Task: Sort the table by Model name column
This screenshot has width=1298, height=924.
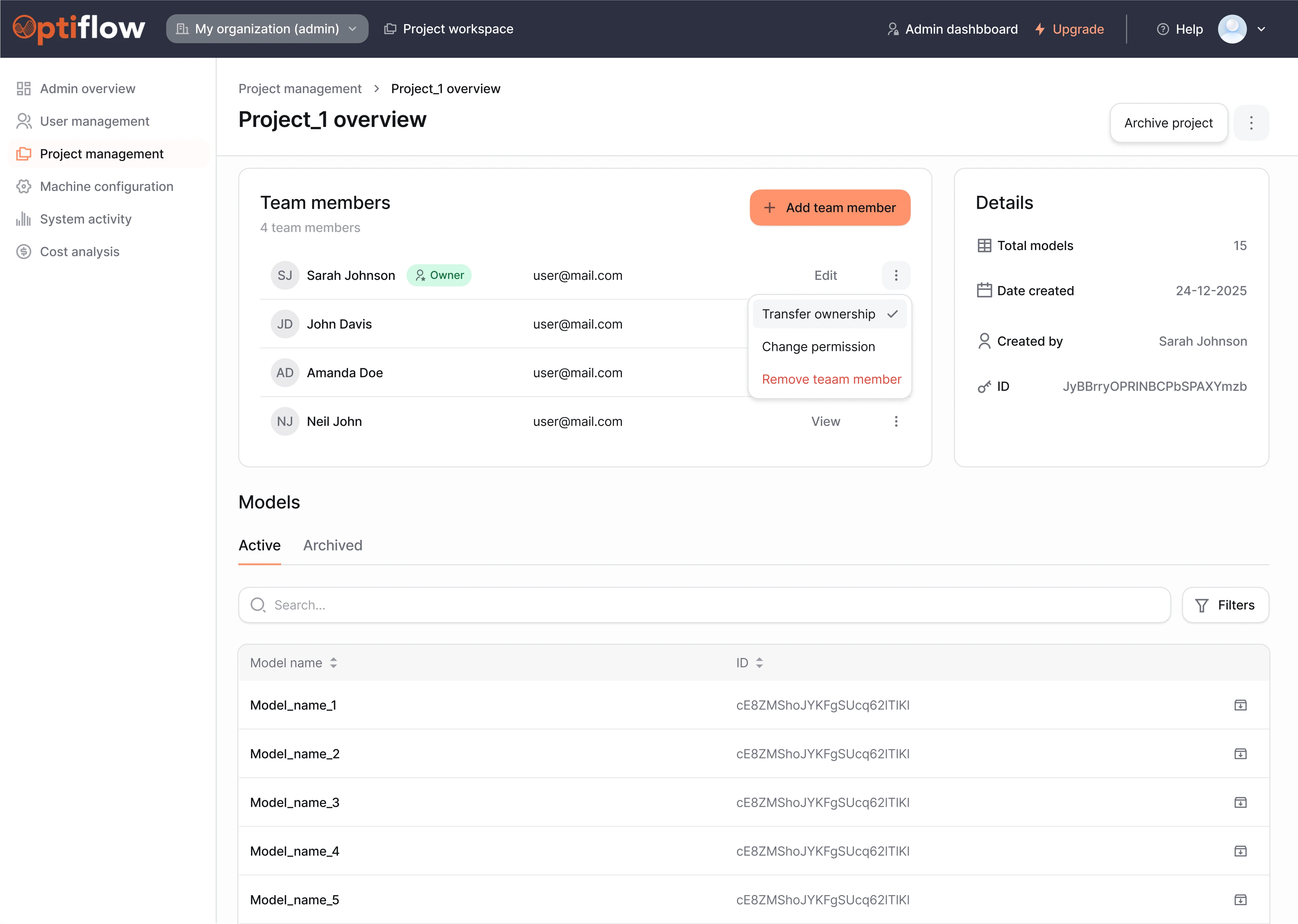Action: pyautogui.click(x=333, y=663)
